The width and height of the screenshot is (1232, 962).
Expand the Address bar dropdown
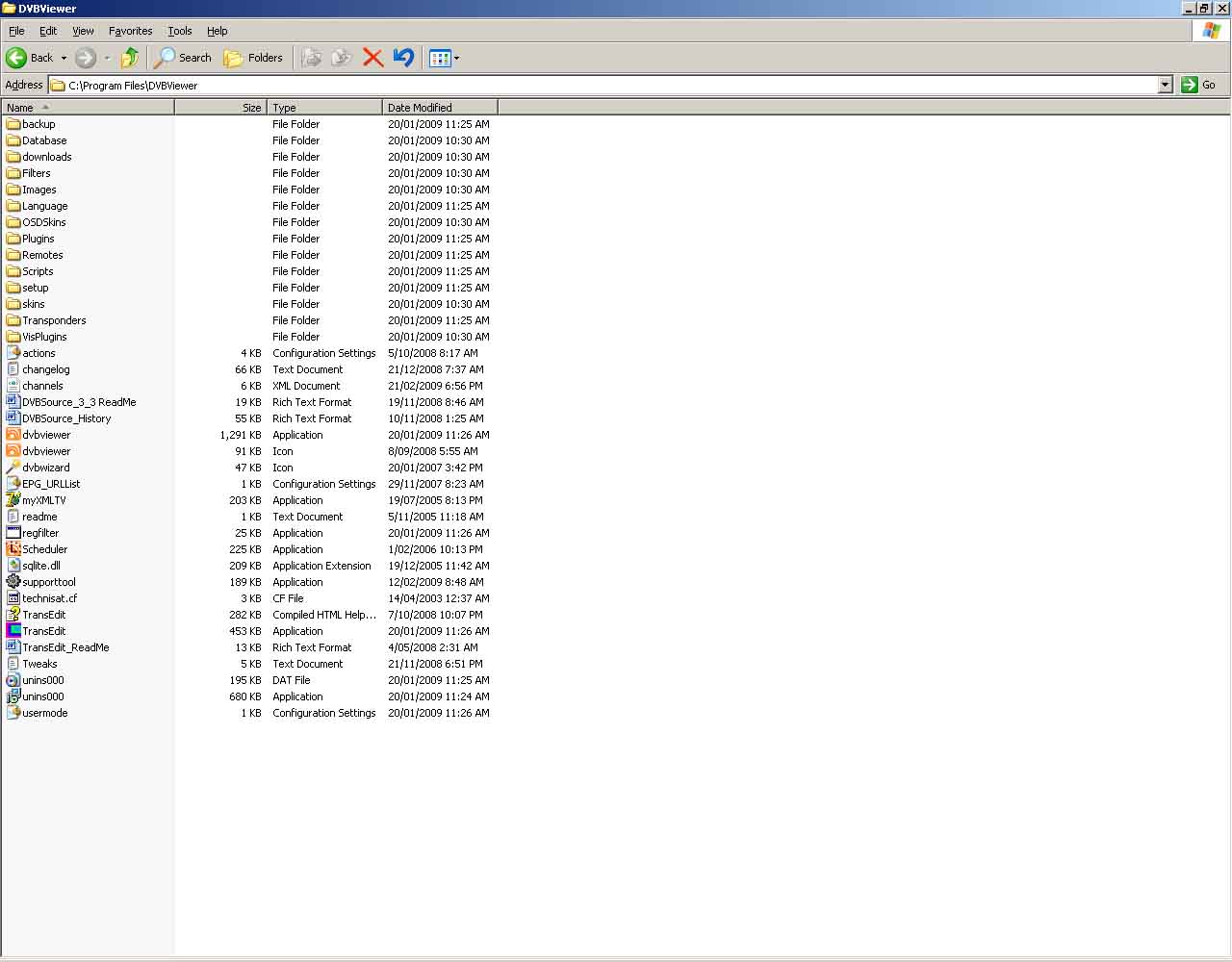coord(1165,85)
